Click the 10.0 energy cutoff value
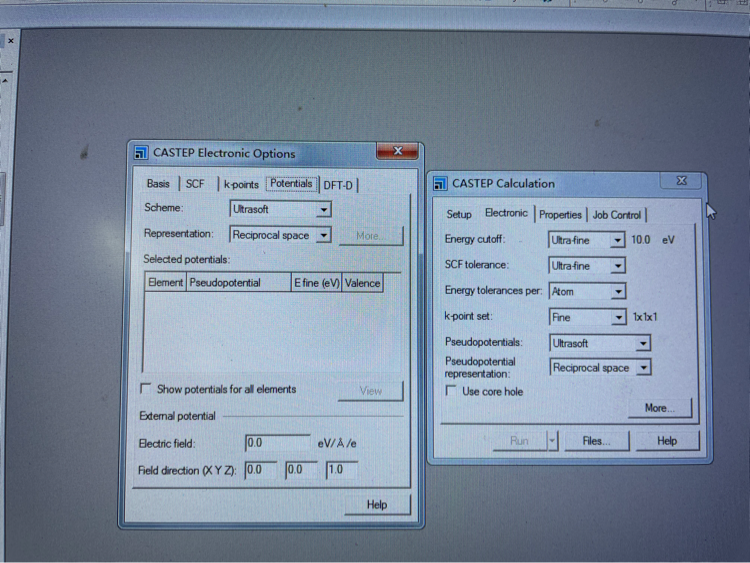 coord(640,240)
